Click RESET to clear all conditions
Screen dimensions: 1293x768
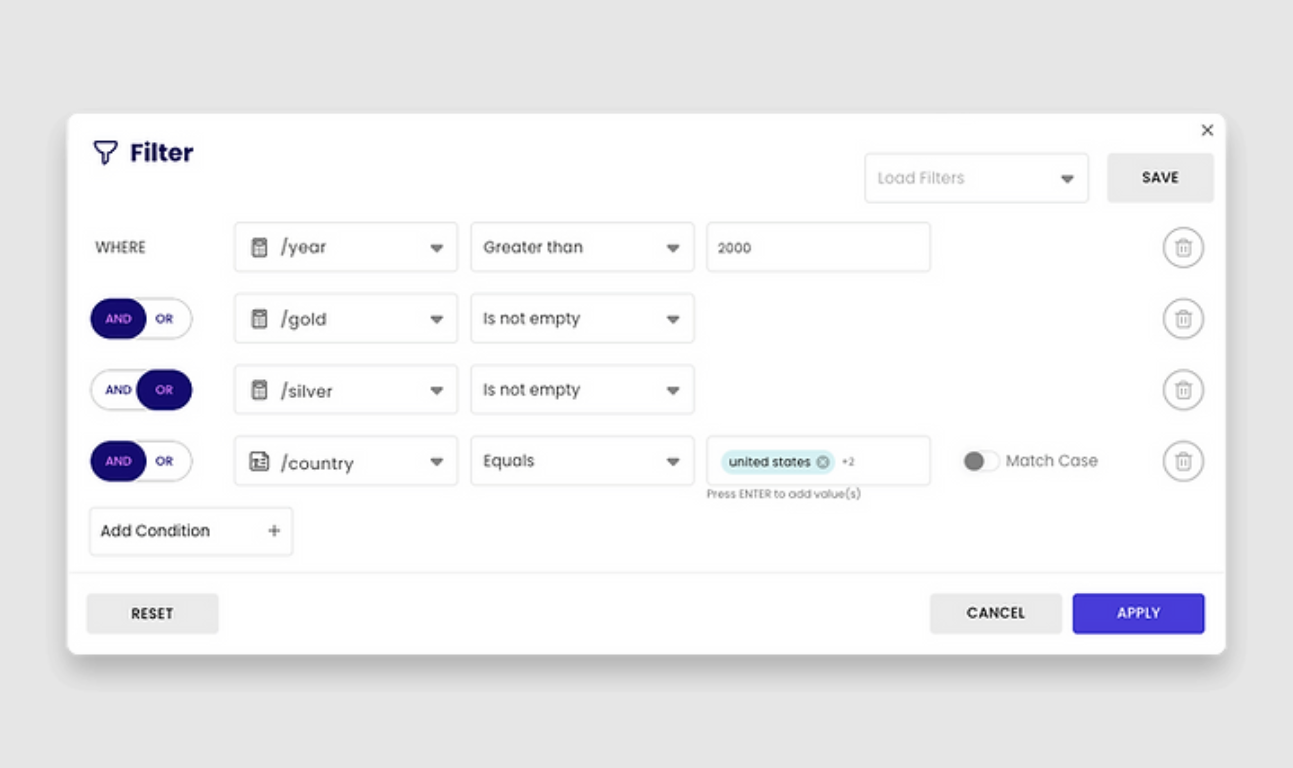pyautogui.click(x=151, y=613)
